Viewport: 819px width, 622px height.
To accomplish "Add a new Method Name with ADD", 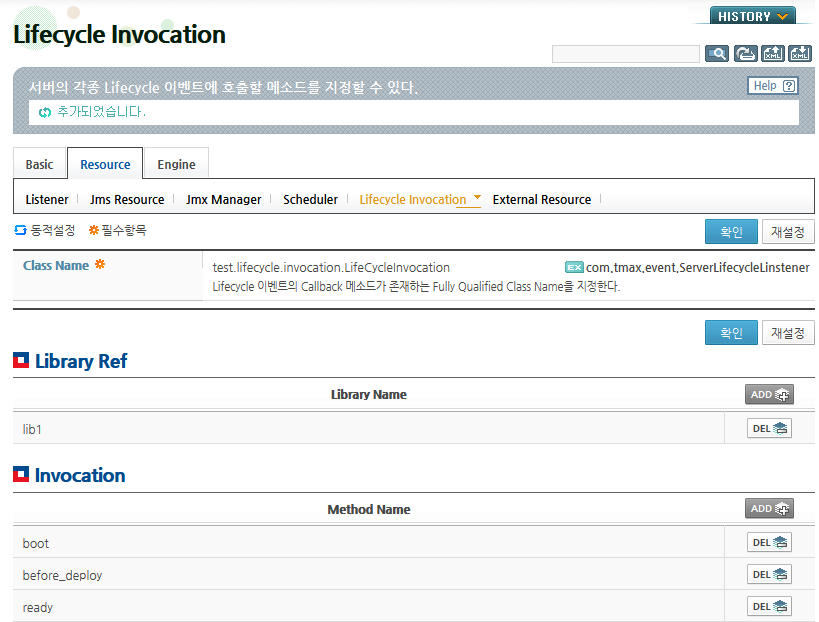I will tap(769, 508).
